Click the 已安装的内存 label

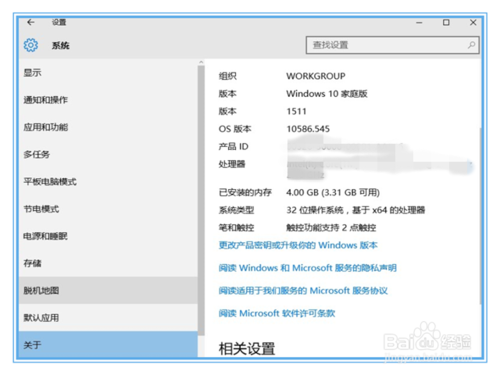tap(245, 192)
